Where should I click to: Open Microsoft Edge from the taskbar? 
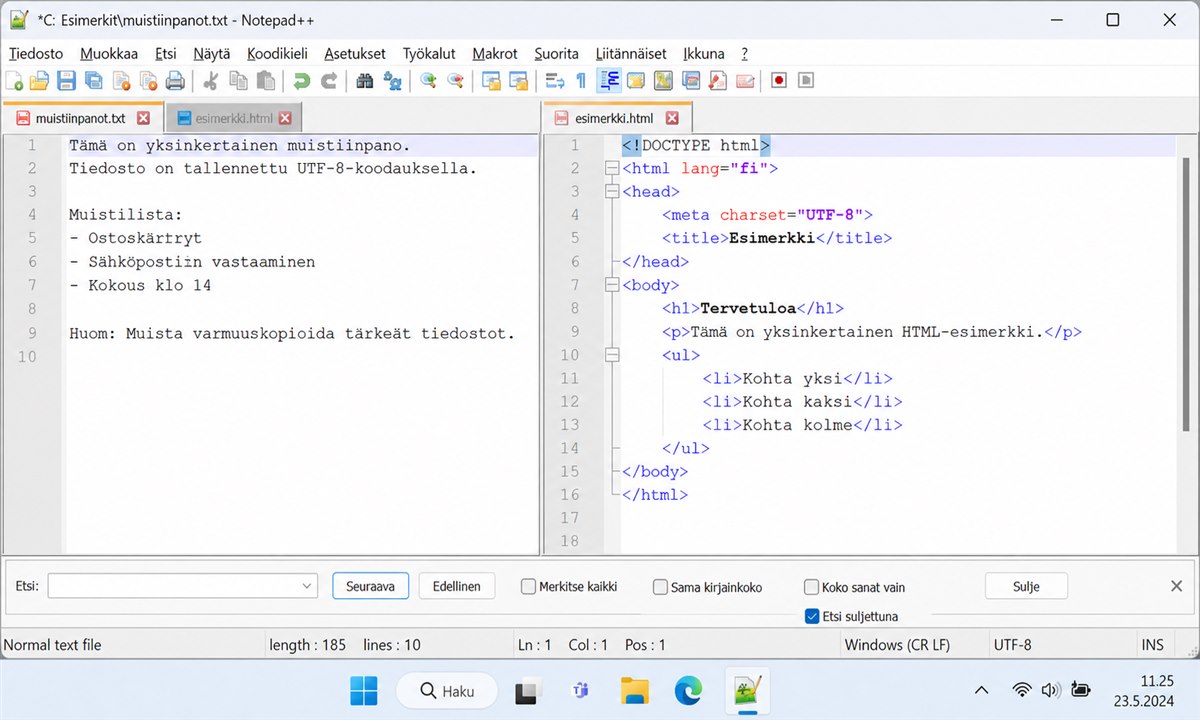tap(688, 690)
